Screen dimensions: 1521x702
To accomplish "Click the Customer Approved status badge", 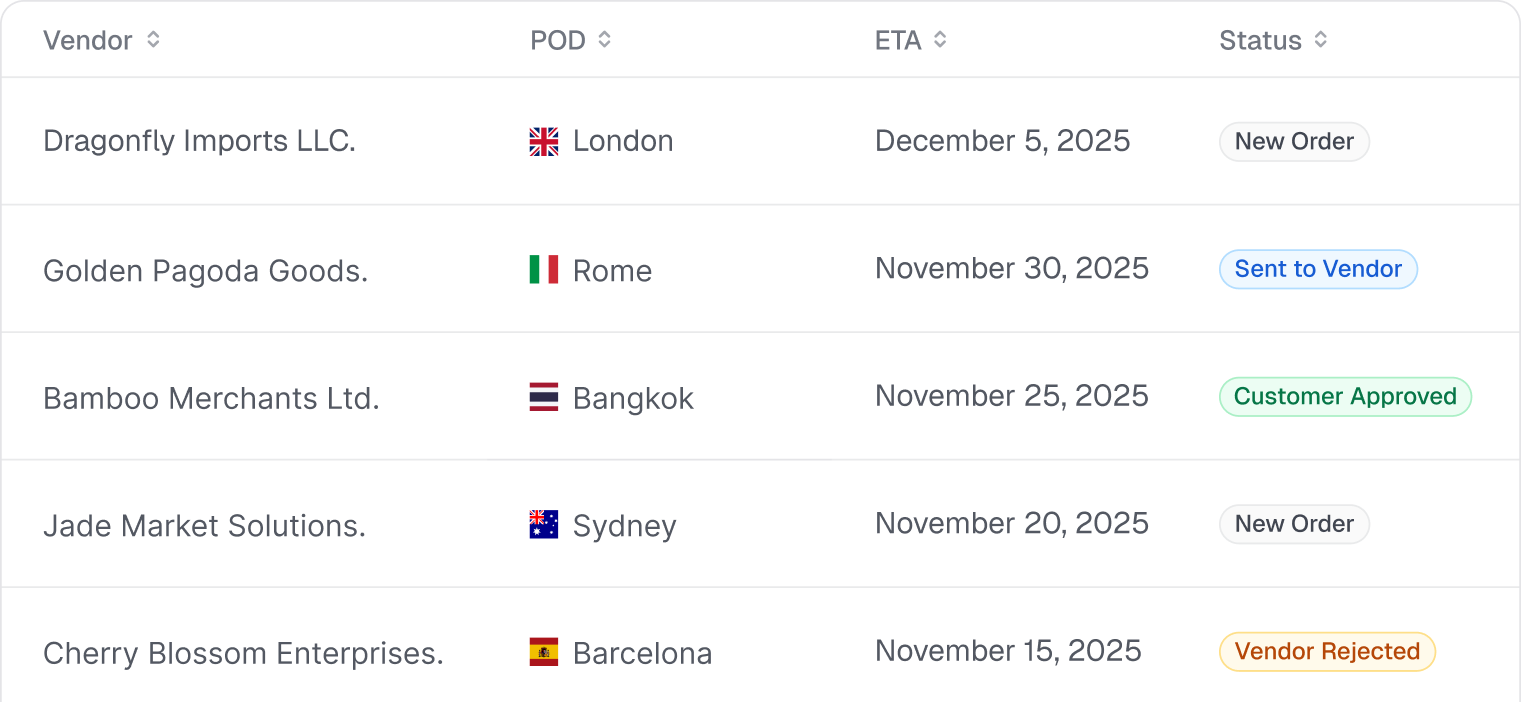I will (x=1345, y=397).
